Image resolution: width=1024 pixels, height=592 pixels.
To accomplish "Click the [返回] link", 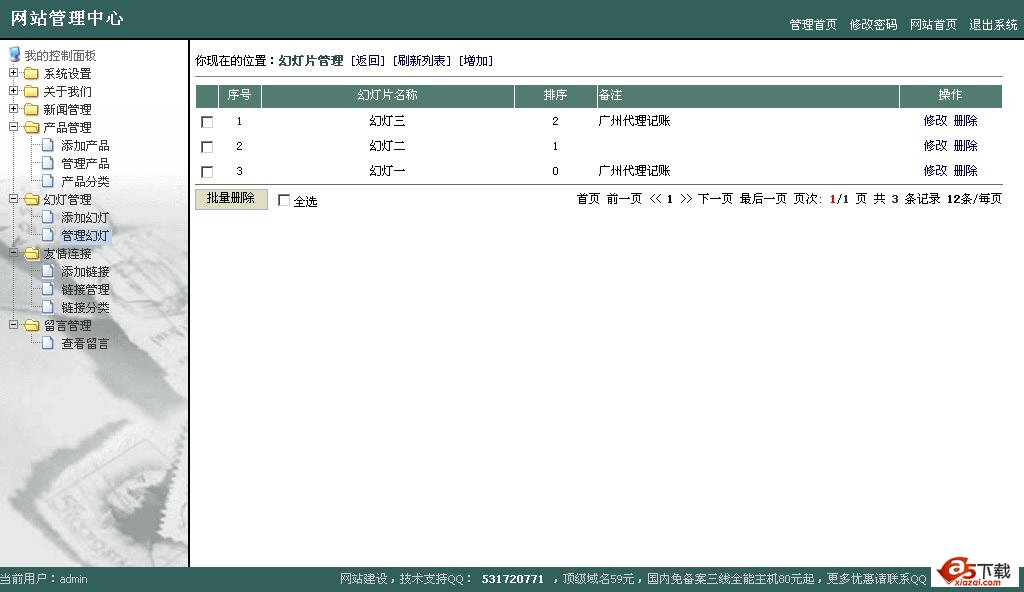I will point(368,61).
